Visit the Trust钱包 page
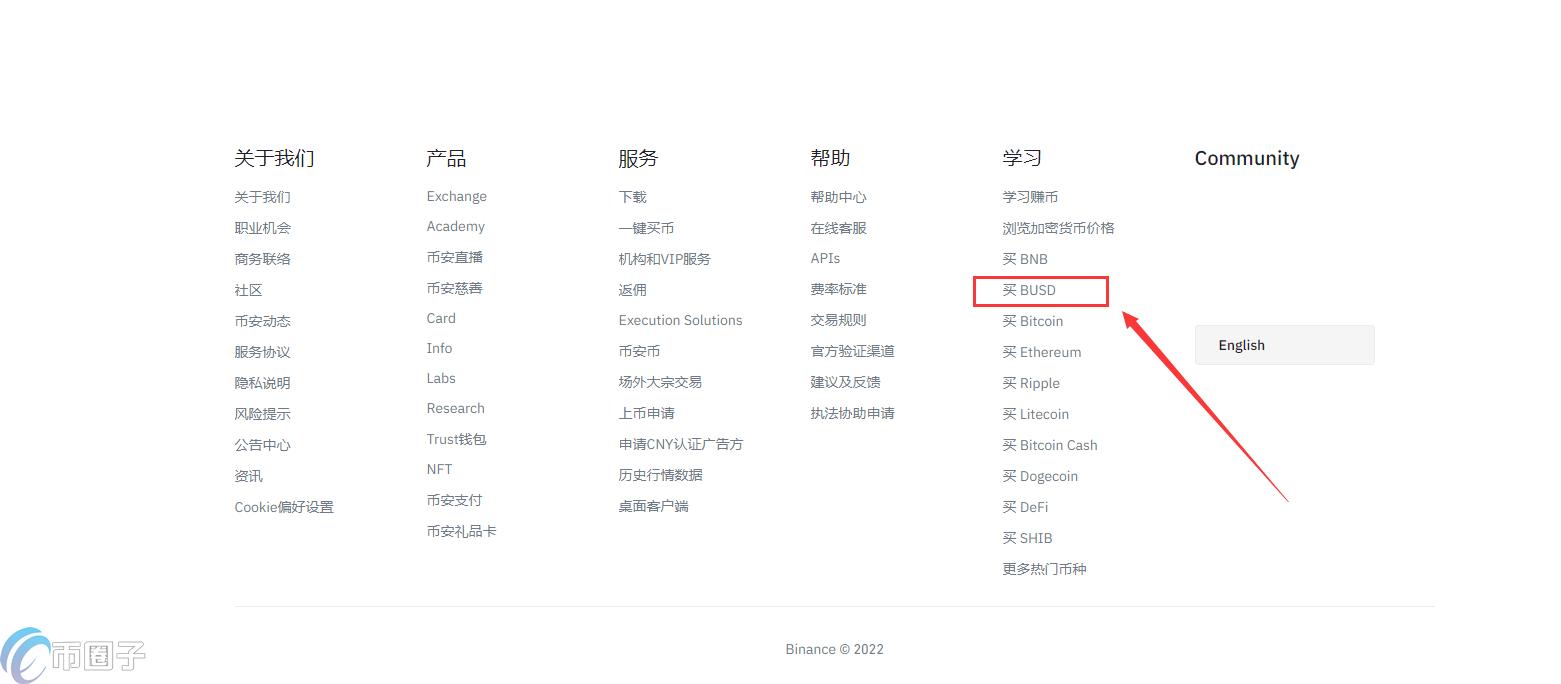 pos(456,438)
